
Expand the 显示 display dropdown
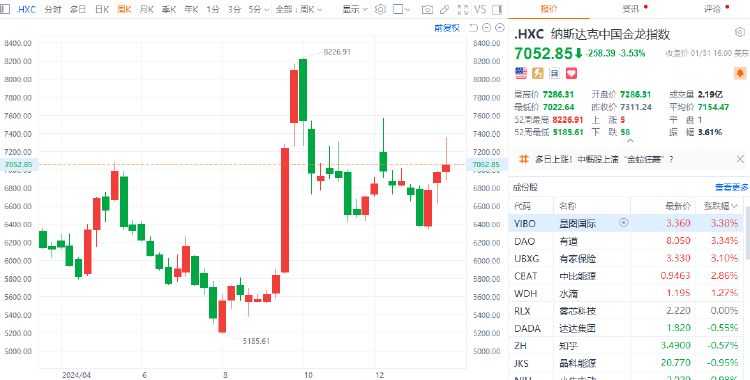(x=355, y=9)
